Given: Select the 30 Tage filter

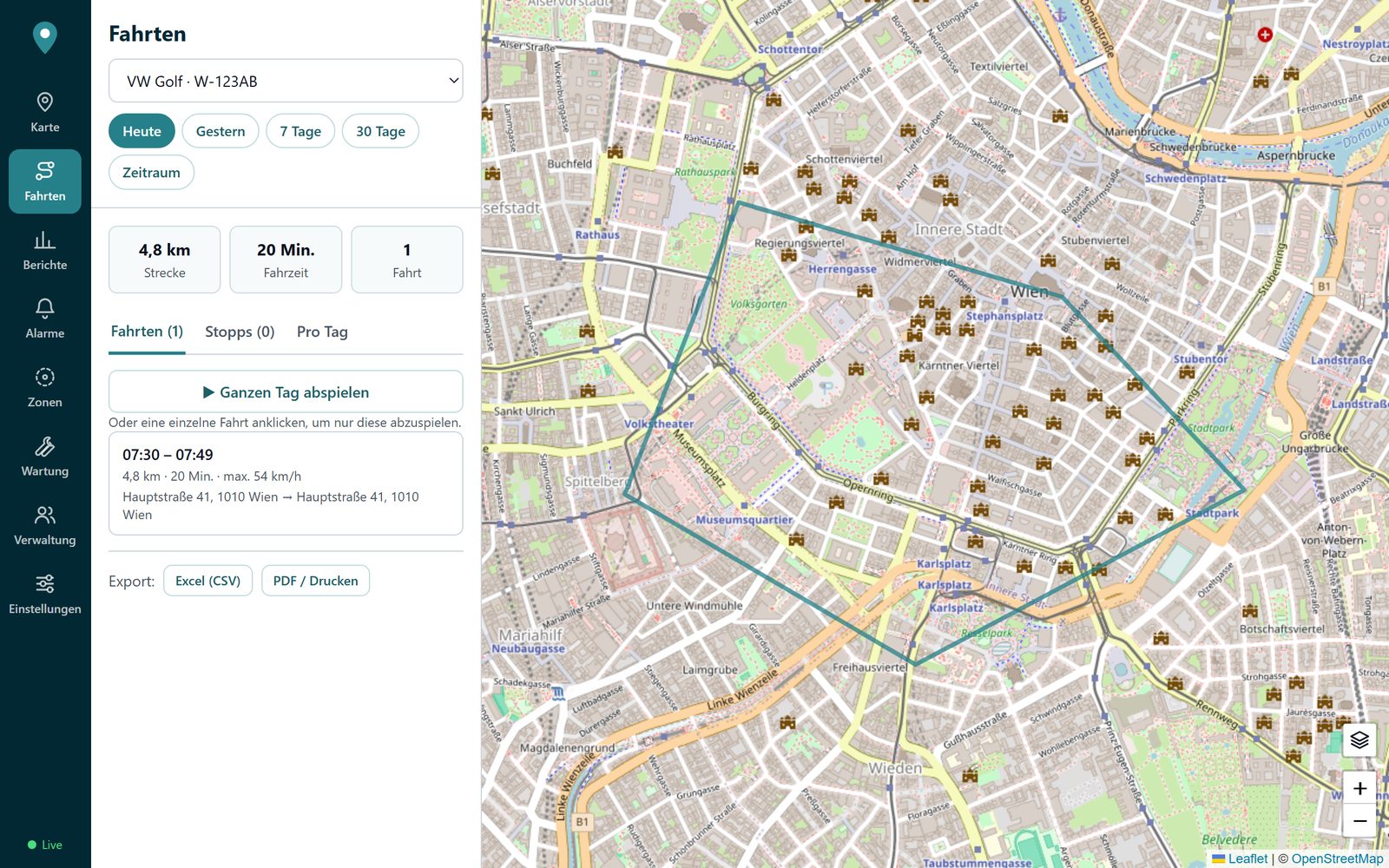Looking at the screenshot, I should click(380, 131).
